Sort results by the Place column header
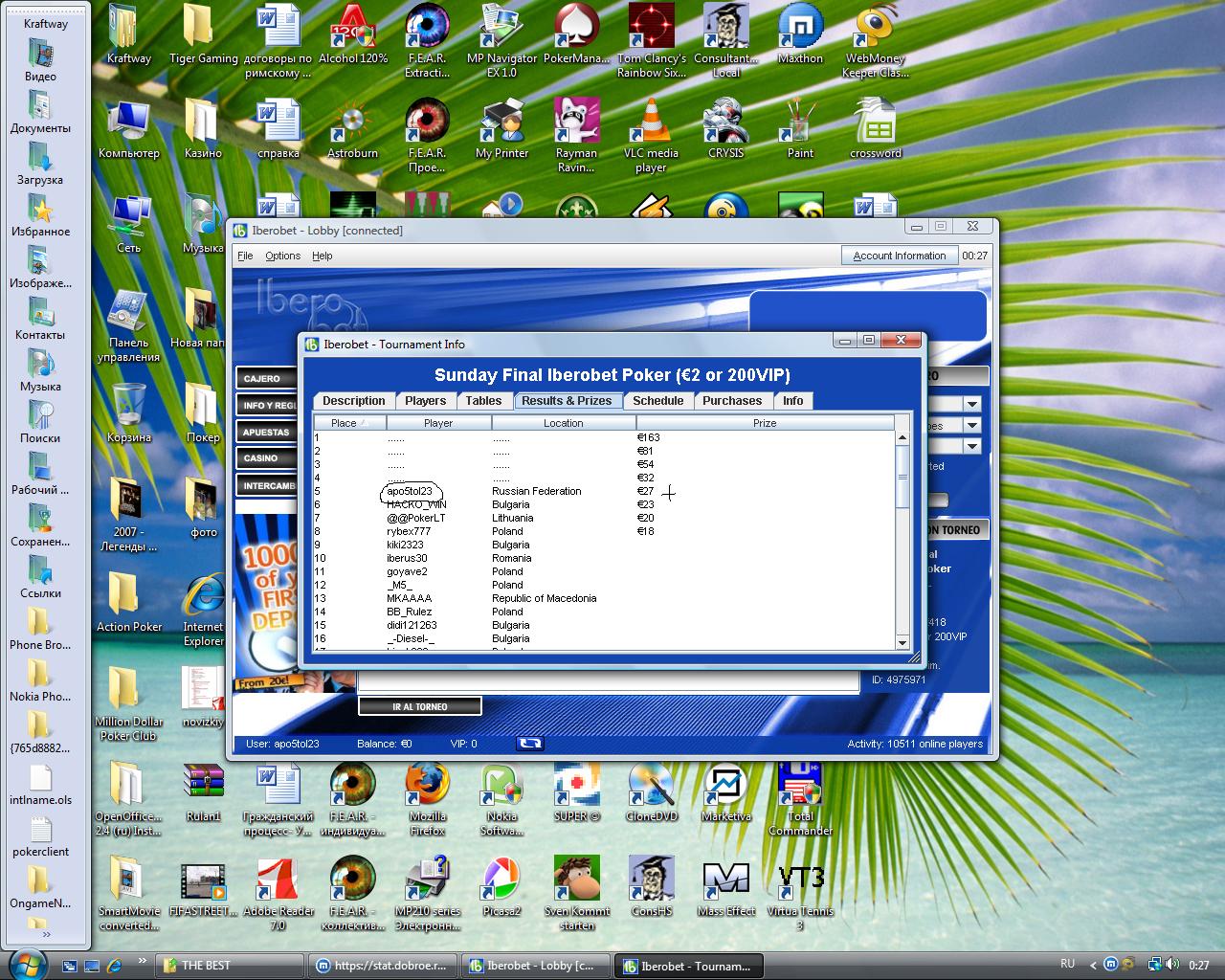Viewport: 1225px width, 980px height. point(349,423)
